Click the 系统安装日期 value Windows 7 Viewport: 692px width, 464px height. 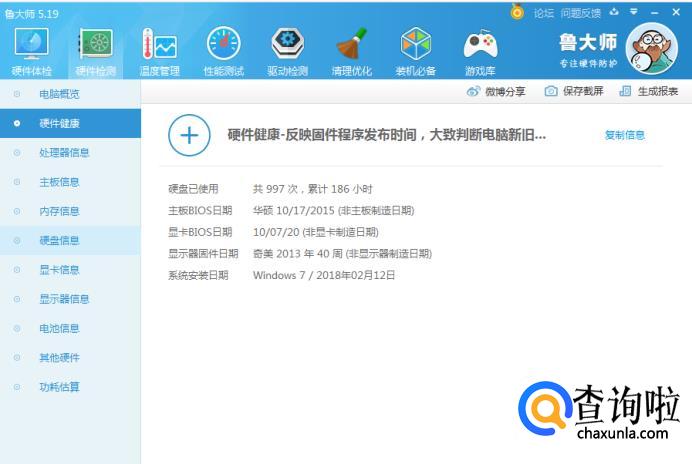(x=324, y=275)
